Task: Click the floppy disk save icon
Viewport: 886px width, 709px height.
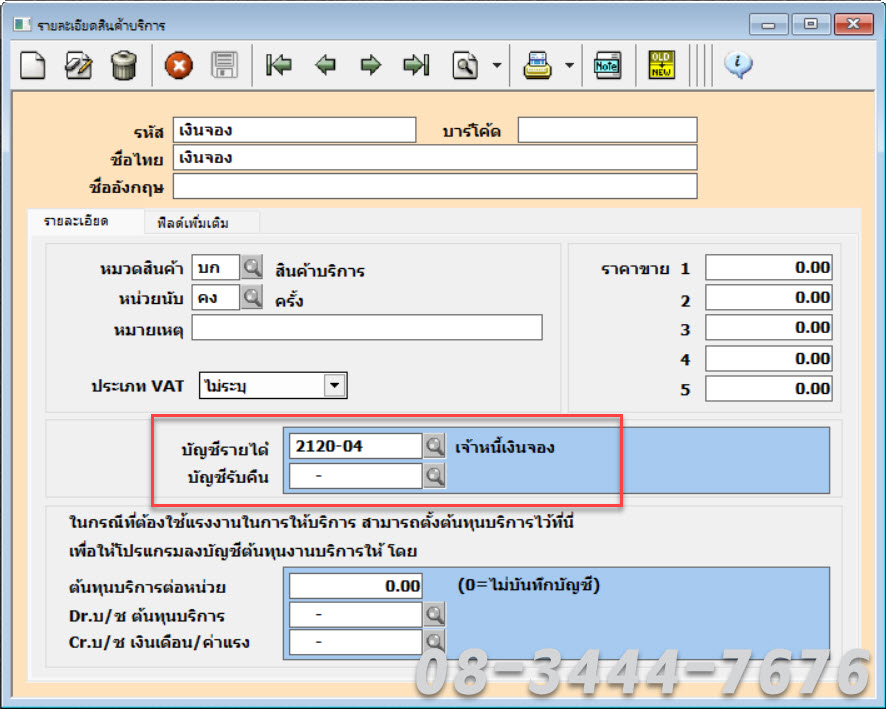Action: coord(224,65)
